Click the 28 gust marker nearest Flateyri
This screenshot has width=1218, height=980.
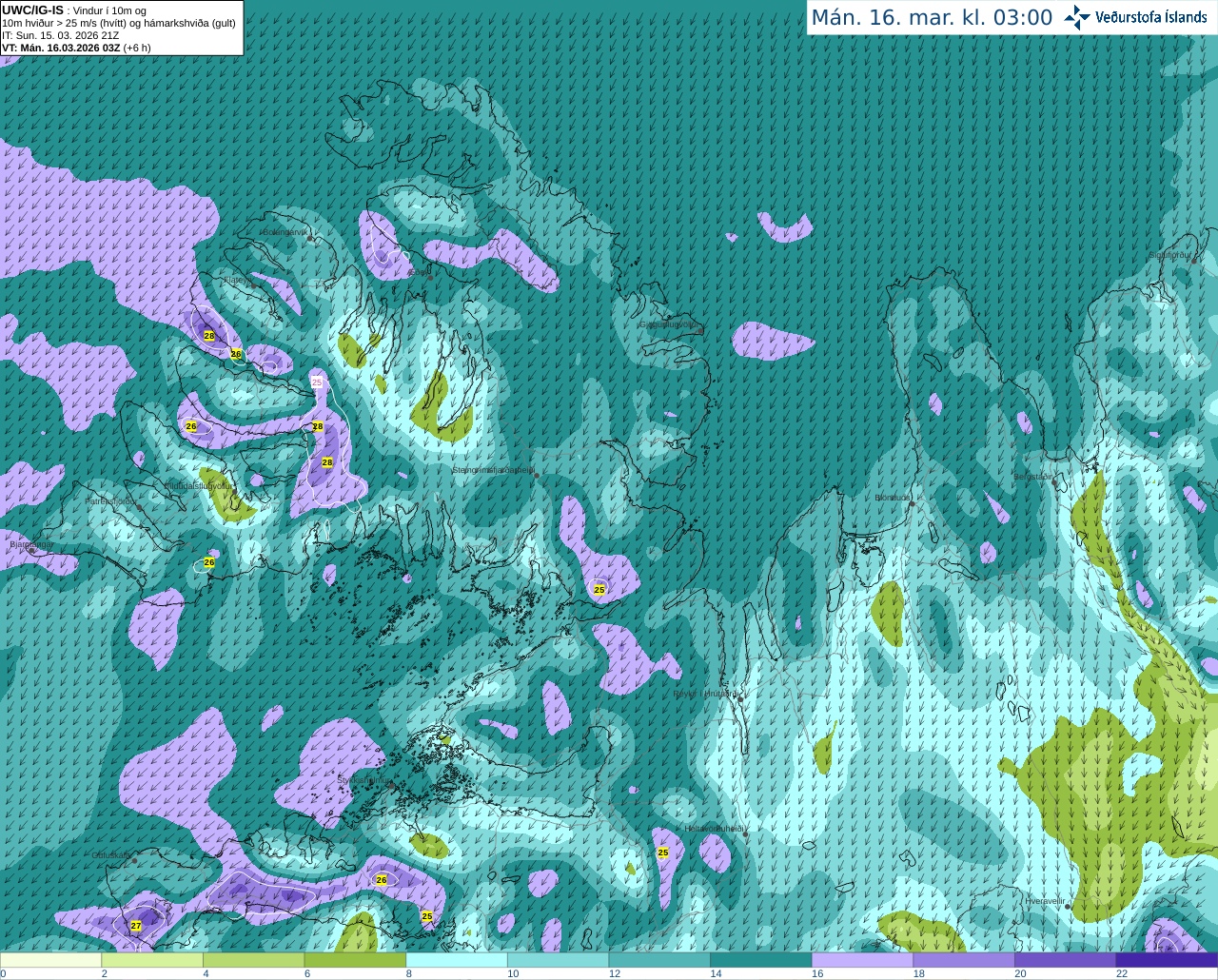click(209, 336)
